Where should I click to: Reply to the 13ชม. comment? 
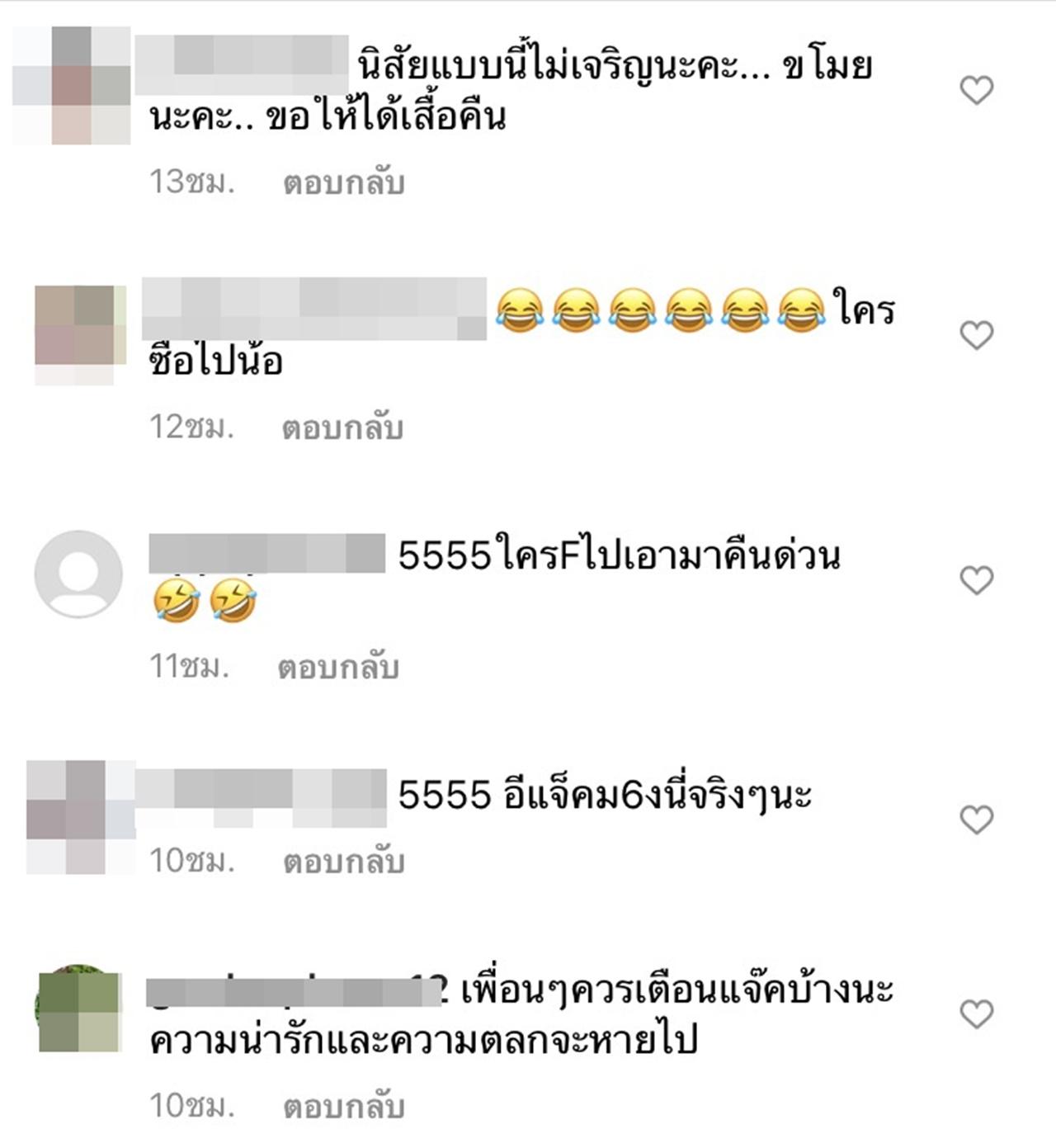pyautogui.click(x=344, y=182)
